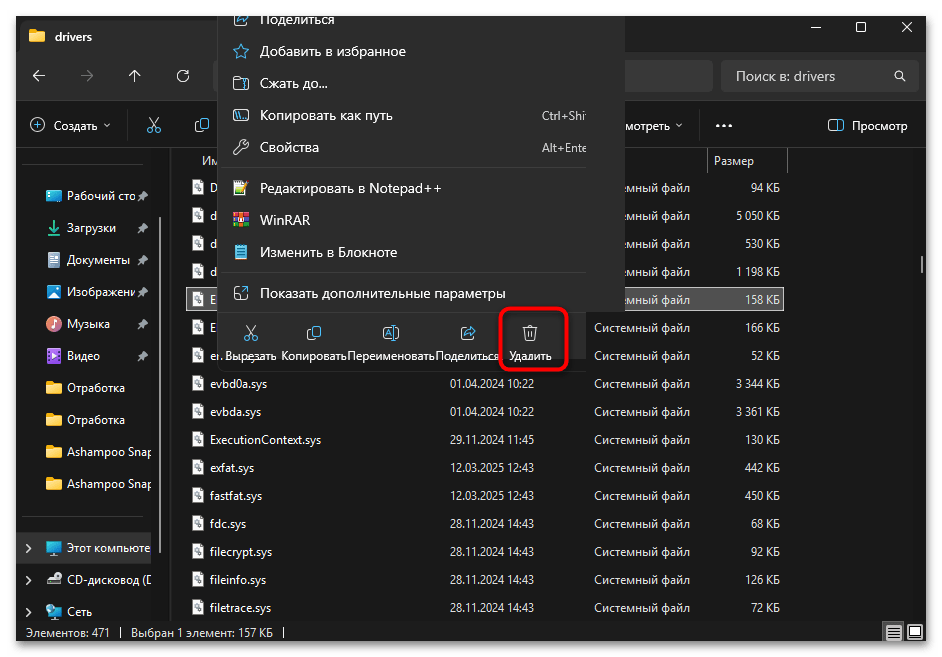The image size is (942, 657).
Task: Click the 'drivers' window tab
Action: point(117,36)
